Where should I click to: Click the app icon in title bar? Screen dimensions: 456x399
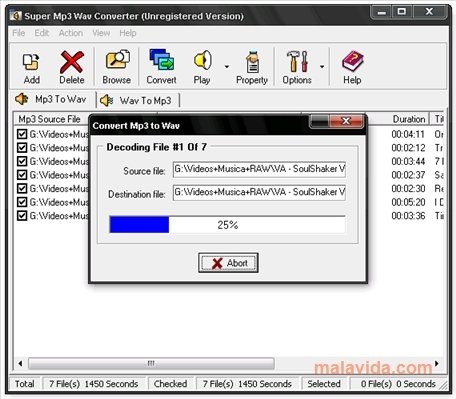point(16,15)
